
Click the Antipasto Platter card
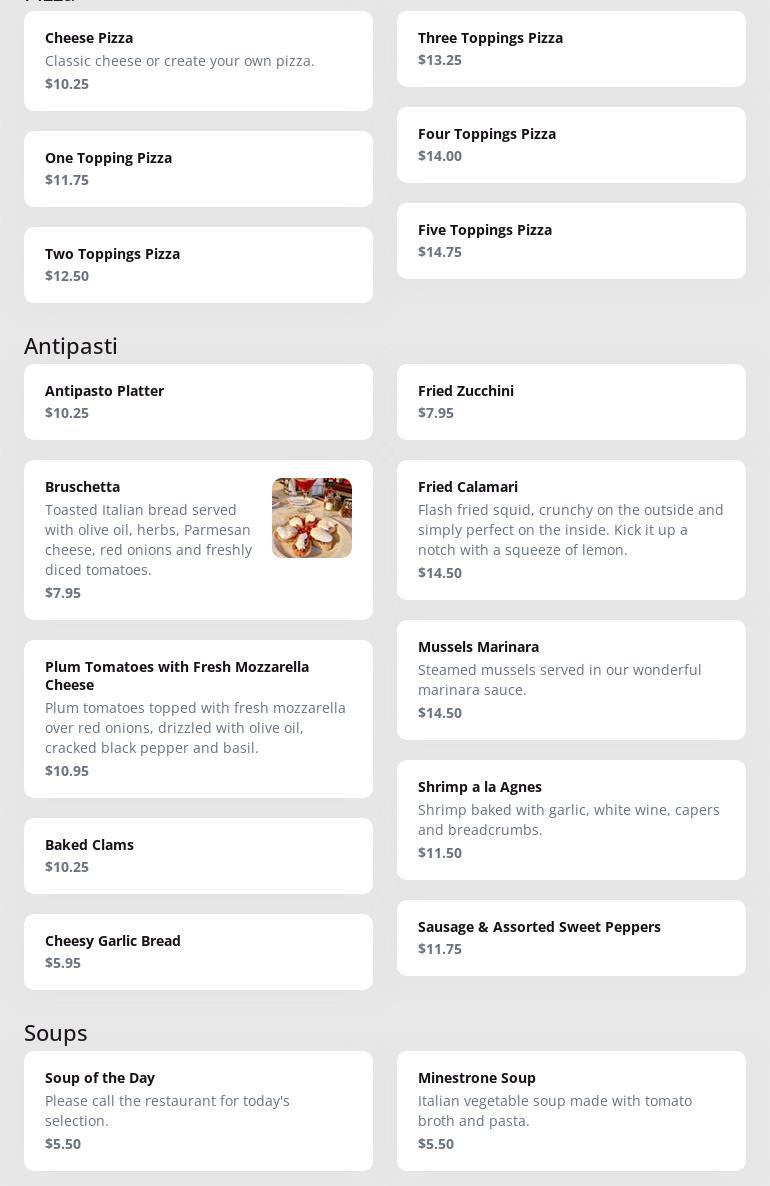[198, 402]
